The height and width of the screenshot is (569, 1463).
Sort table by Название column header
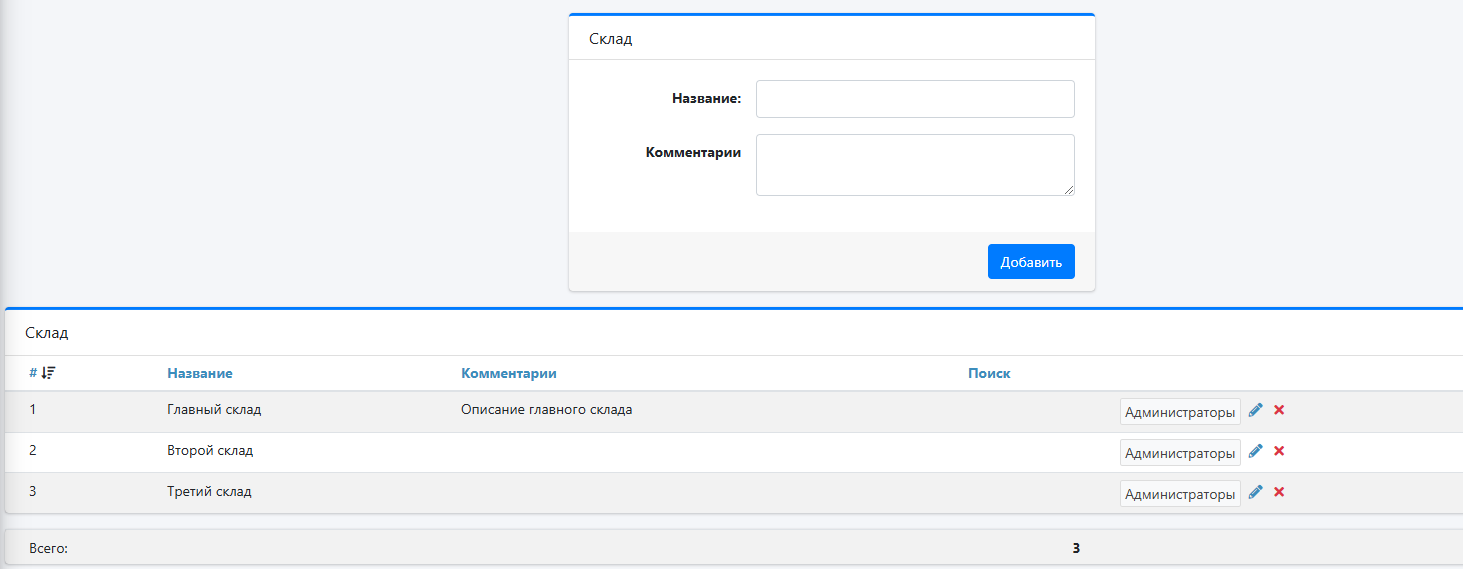click(200, 373)
